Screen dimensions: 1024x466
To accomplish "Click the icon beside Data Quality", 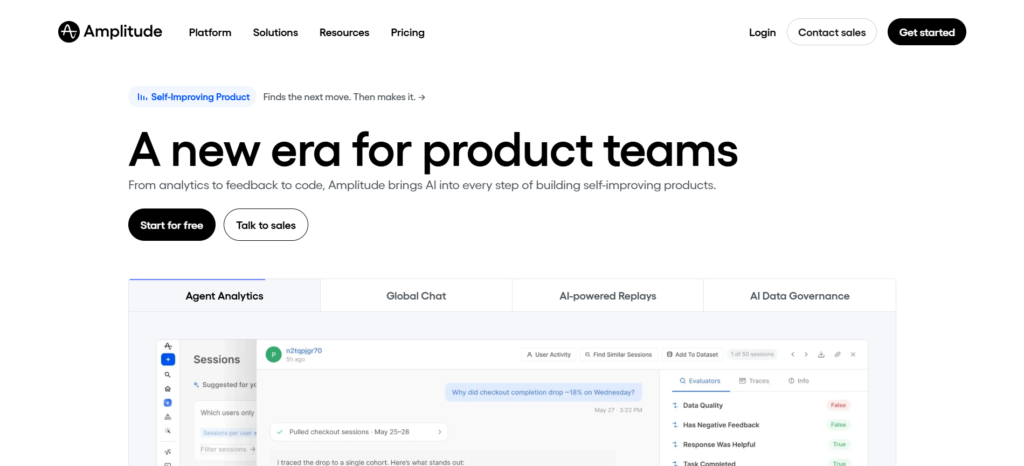I will point(675,405).
